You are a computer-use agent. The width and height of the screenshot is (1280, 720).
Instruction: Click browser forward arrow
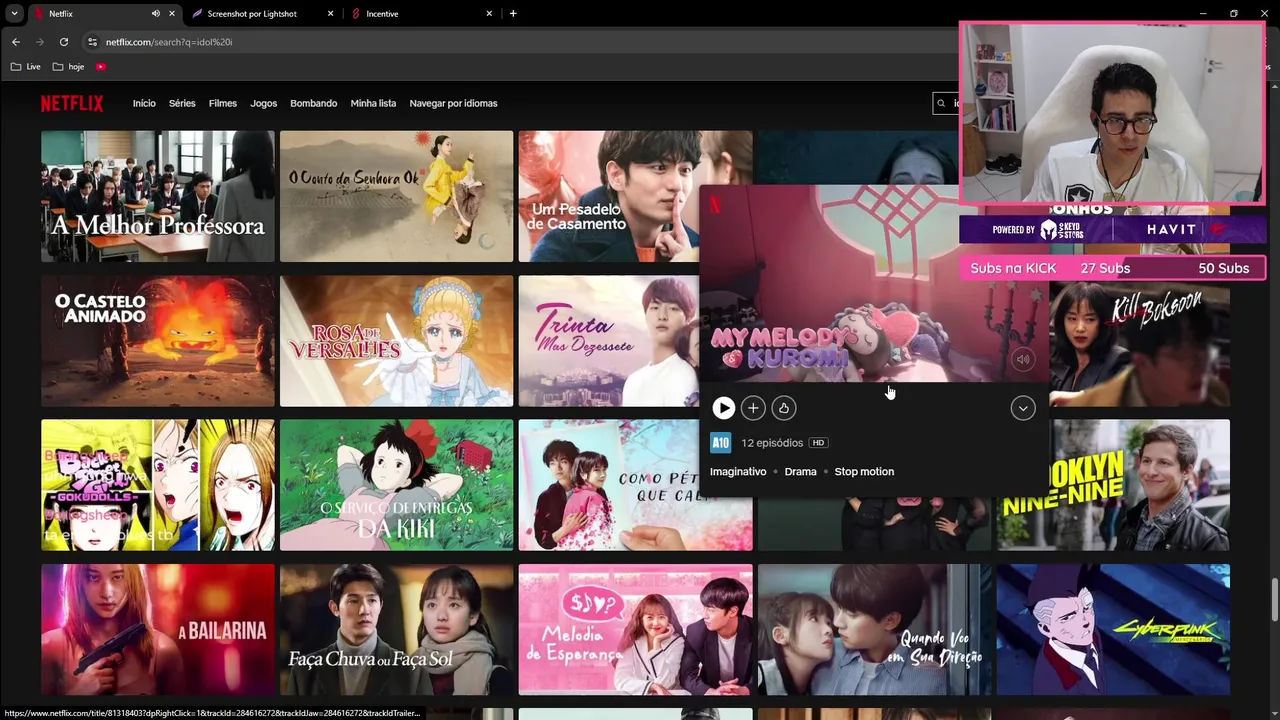[40, 42]
